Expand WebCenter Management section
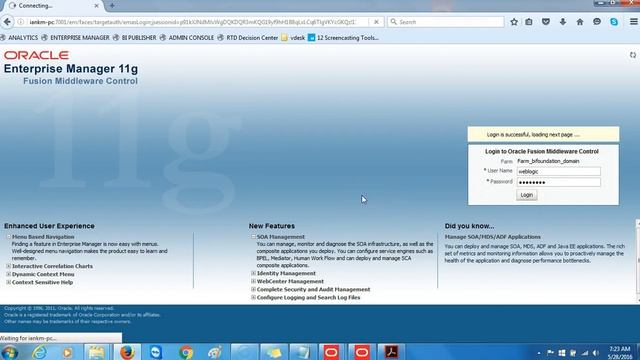Viewport: 640px width, 360px height. coord(253,281)
